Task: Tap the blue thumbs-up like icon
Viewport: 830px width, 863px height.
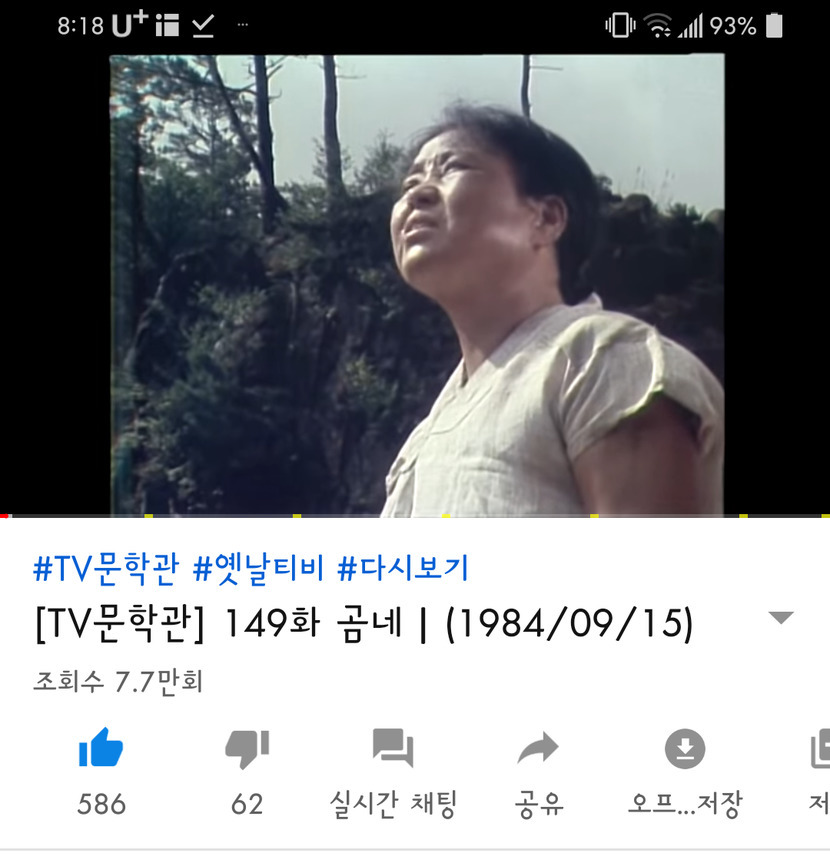Action: coord(101,747)
